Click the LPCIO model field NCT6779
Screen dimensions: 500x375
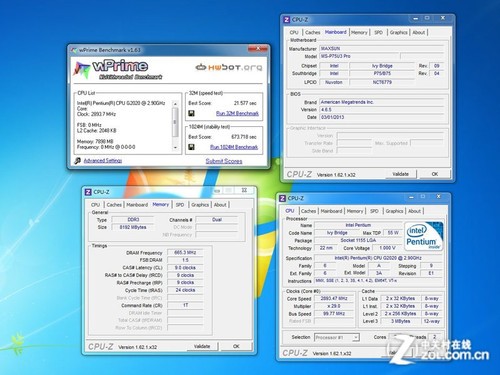[382, 82]
